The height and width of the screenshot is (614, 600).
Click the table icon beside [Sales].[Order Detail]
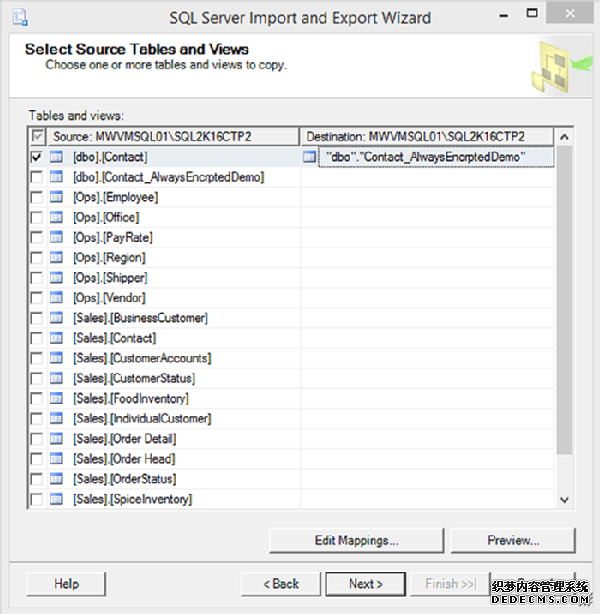(56, 439)
